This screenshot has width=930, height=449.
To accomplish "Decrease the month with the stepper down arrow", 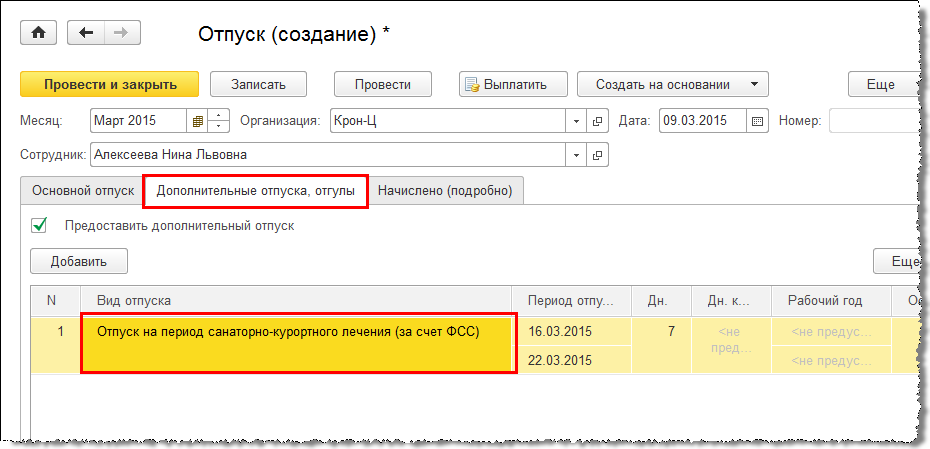I will pyautogui.click(x=219, y=126).
